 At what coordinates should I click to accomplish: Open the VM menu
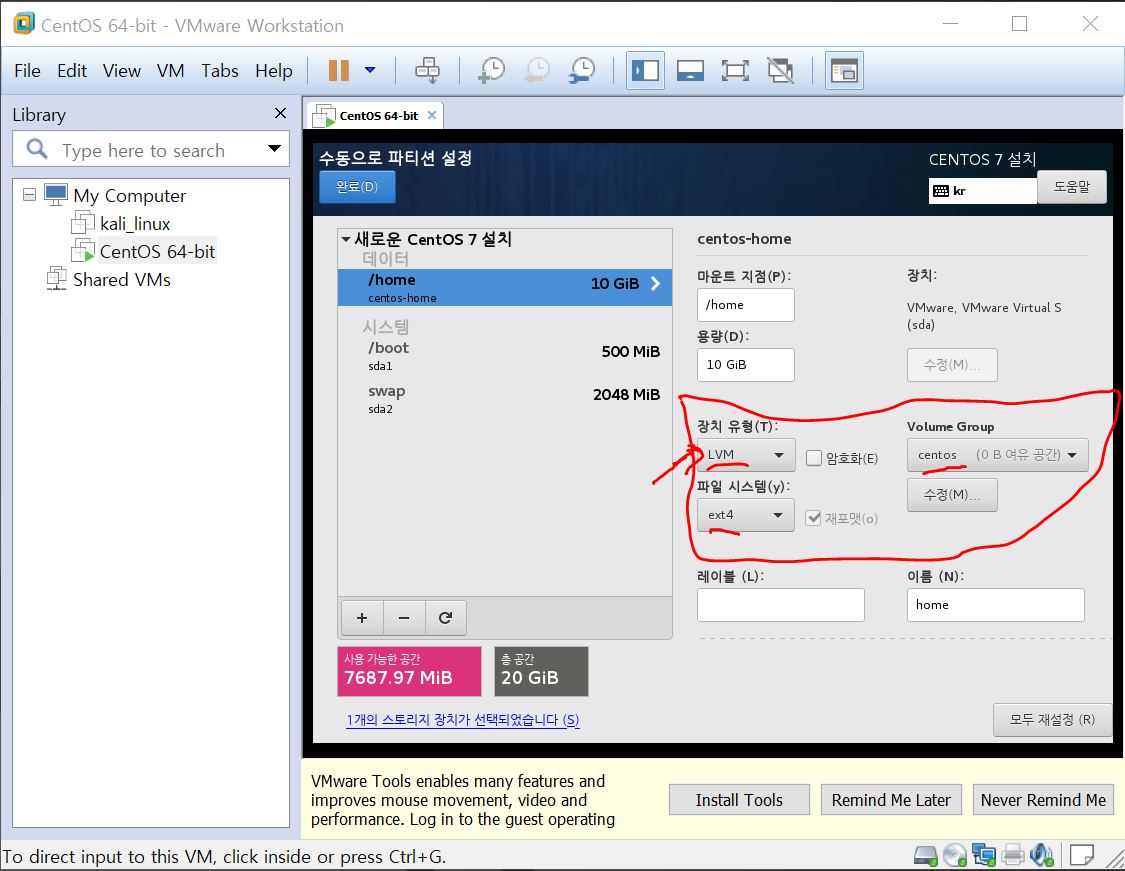point(170,70)
